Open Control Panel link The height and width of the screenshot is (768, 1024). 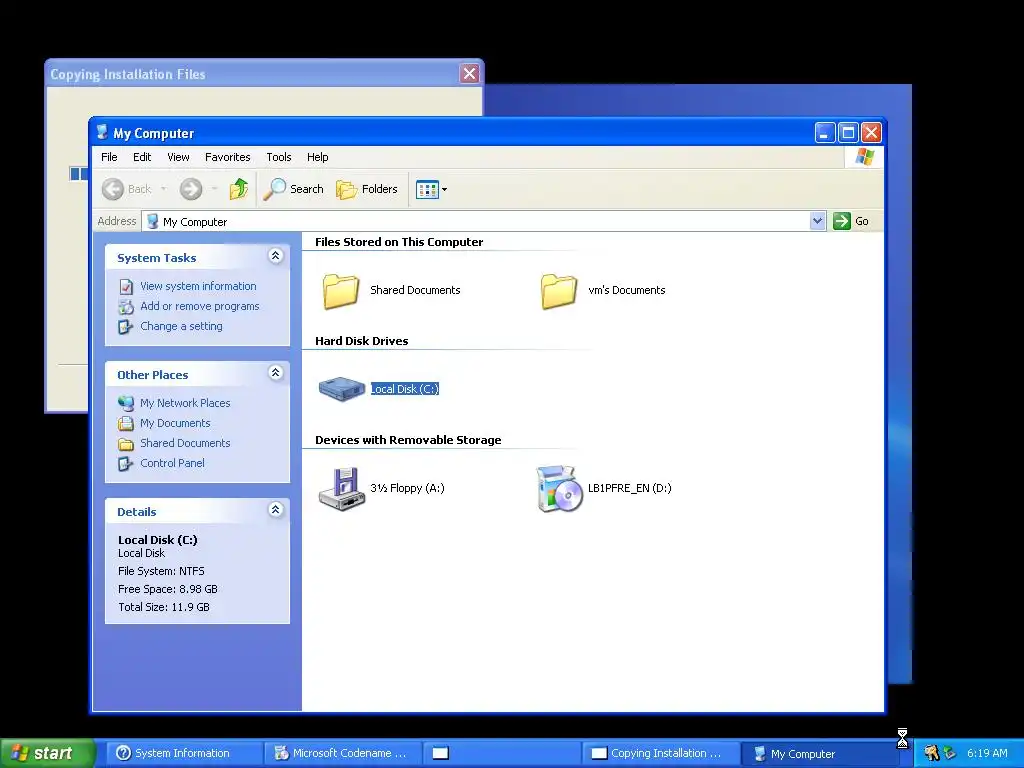click(172, 463)
